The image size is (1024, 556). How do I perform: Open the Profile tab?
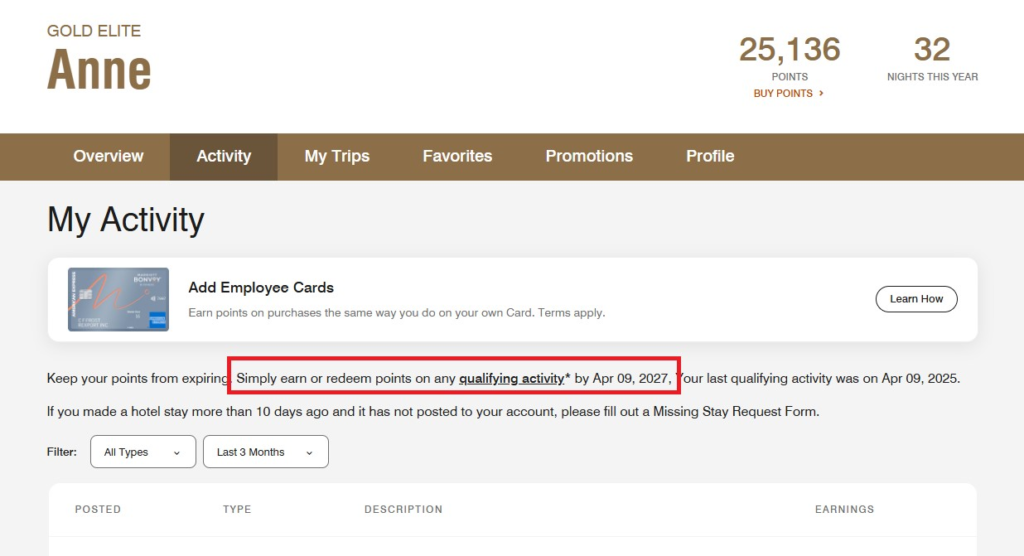tap(710, 156)
